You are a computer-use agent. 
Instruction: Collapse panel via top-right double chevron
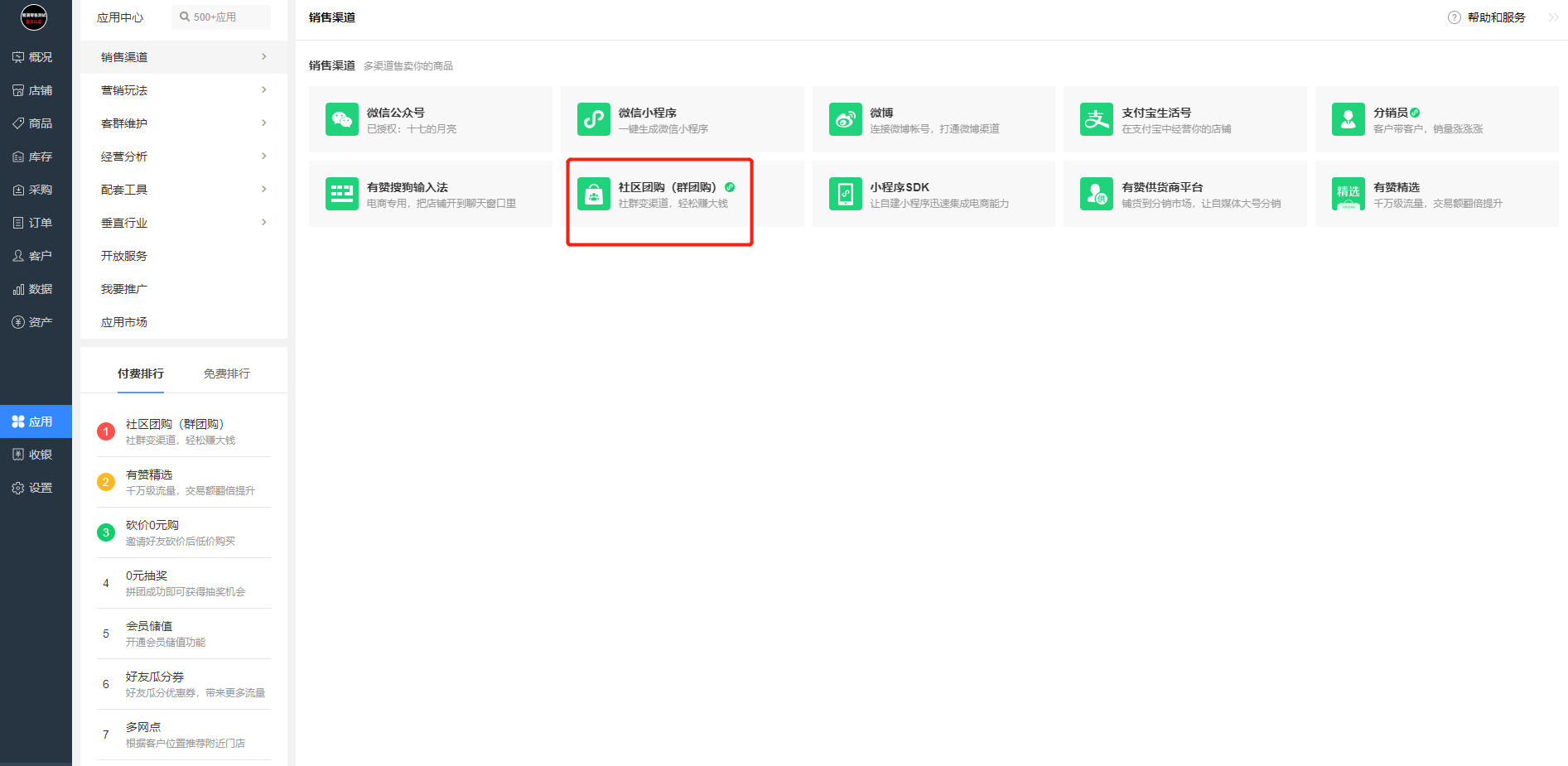click(1554, 17)
